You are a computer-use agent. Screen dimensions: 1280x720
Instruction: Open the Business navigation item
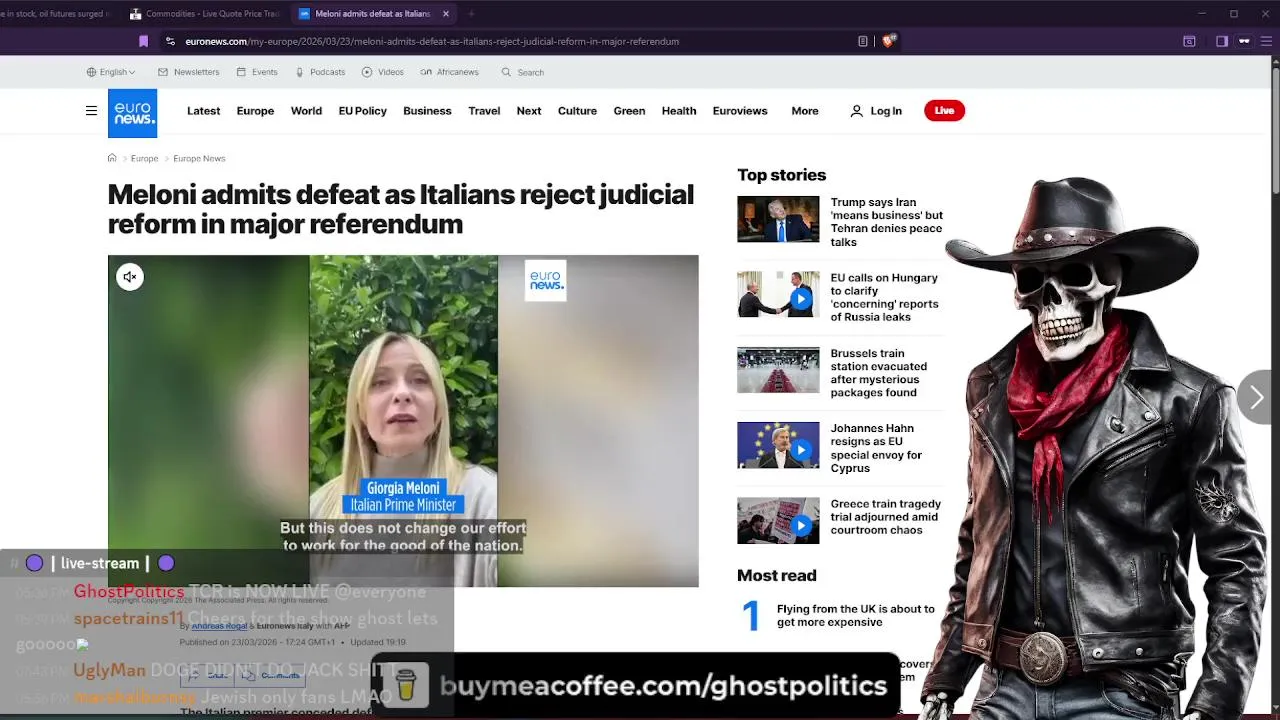pyautogui.click(x=427, y=111)
